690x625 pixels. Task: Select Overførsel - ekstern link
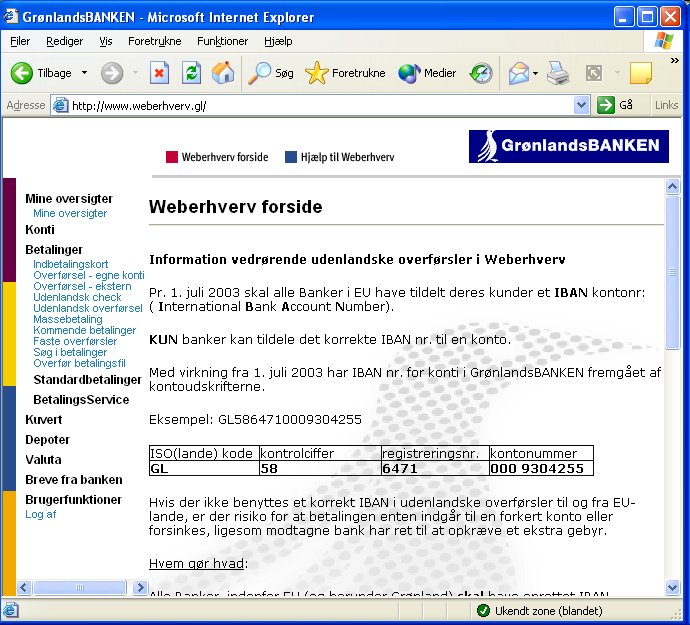[82, 286]
